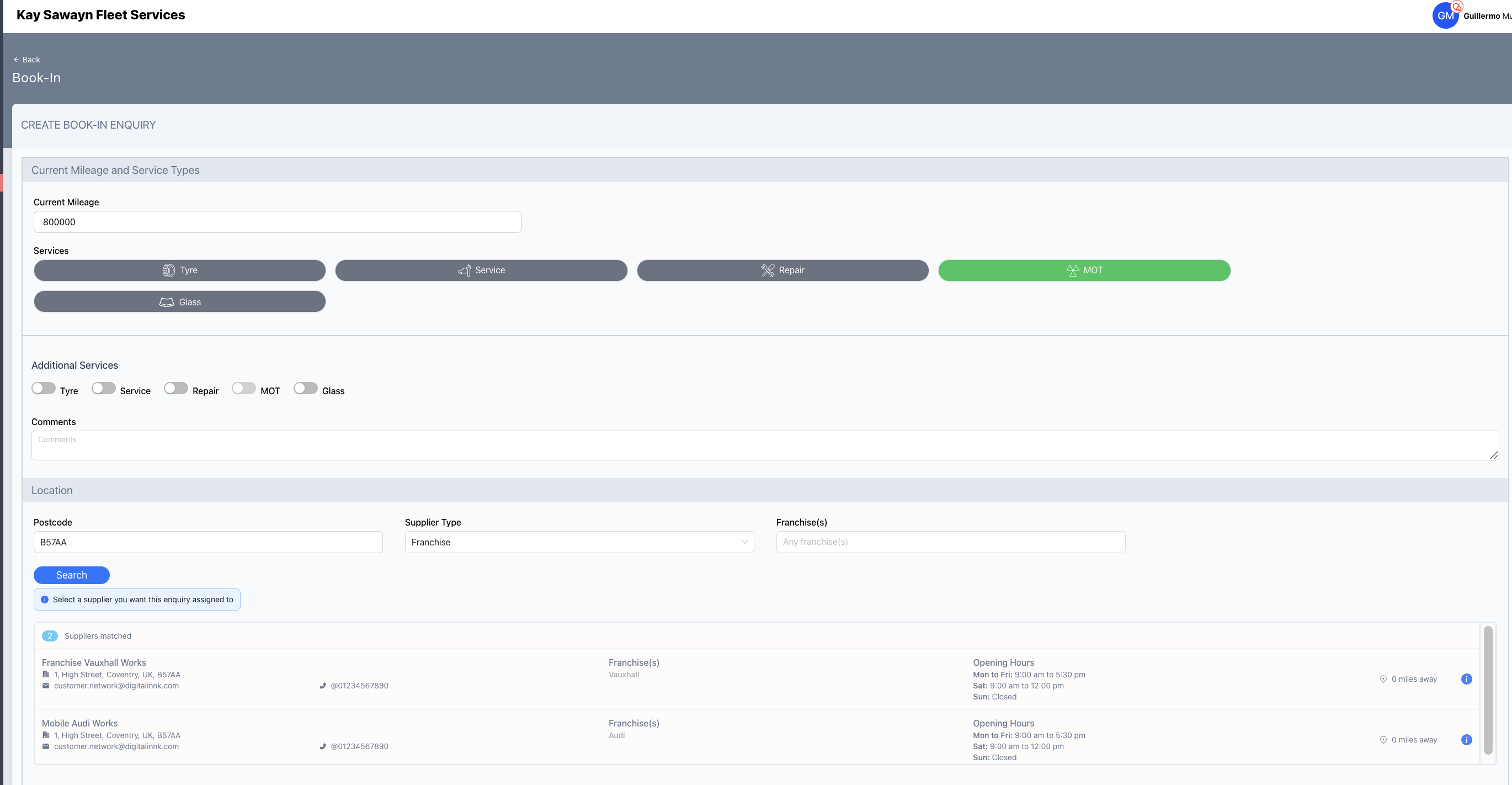Click location pin for Mobile Audi Works
The width and height of the screenshot is (1512, 785).
pos(1383,740)
